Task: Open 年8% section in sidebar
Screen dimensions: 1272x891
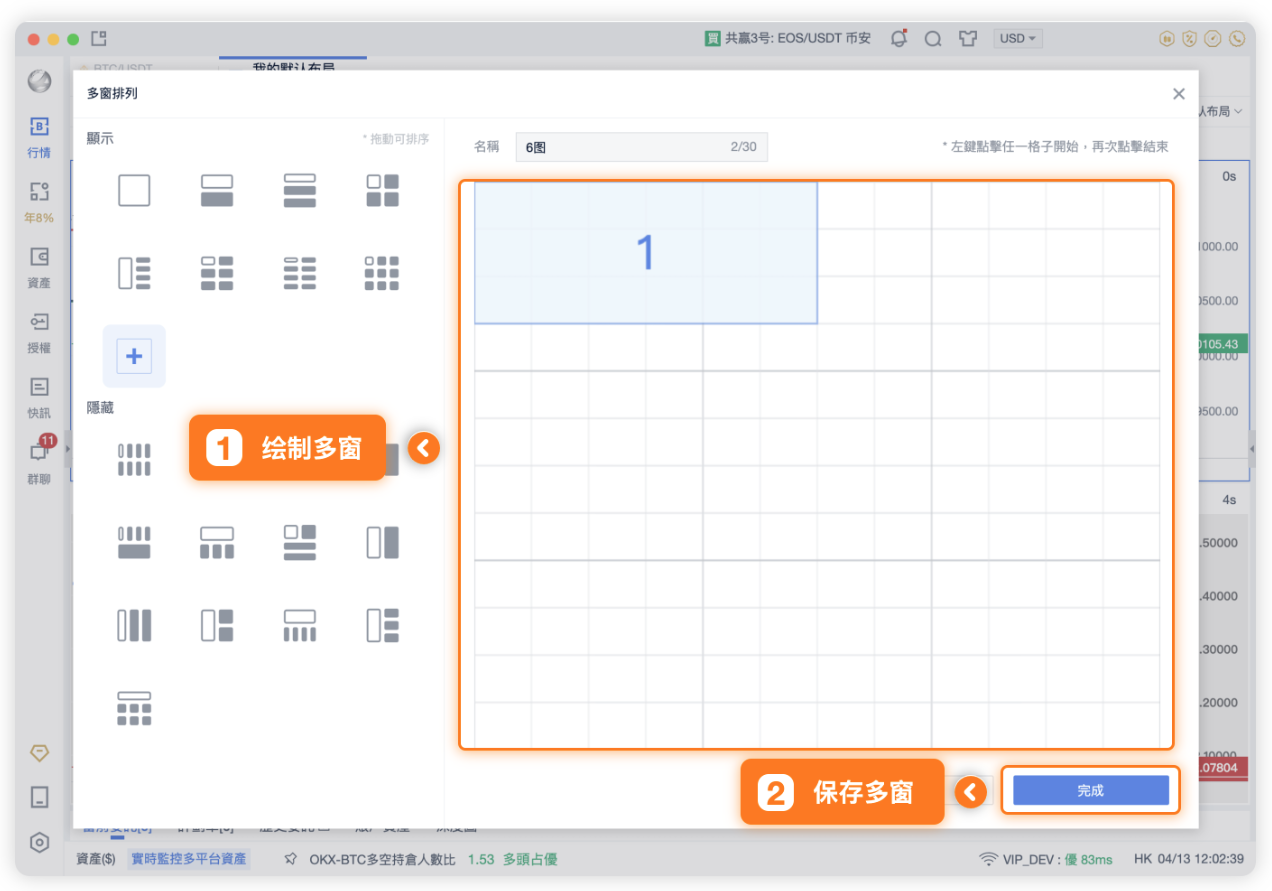Action: pos(39,203)
